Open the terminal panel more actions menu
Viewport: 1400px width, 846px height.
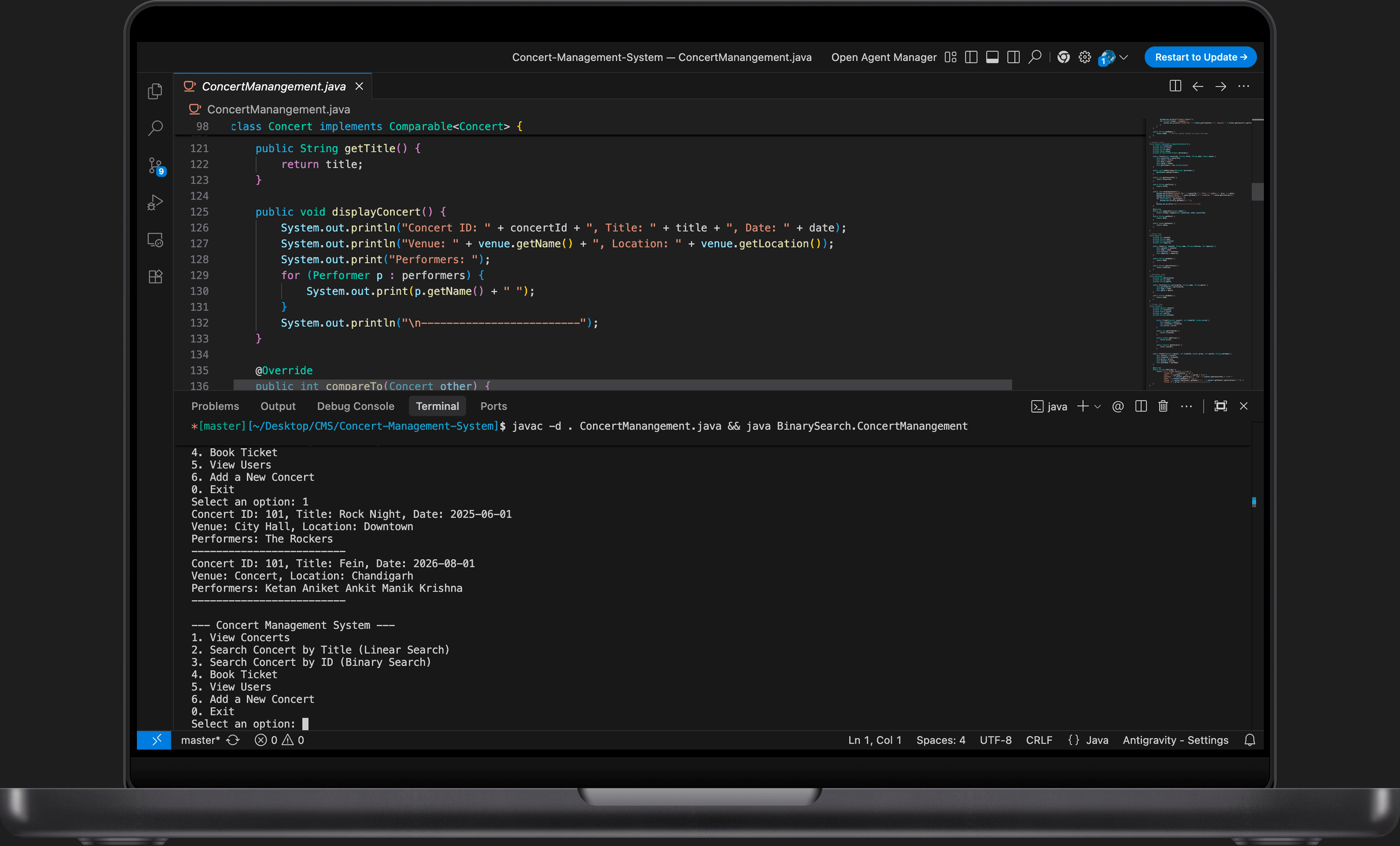point(1186,406)
